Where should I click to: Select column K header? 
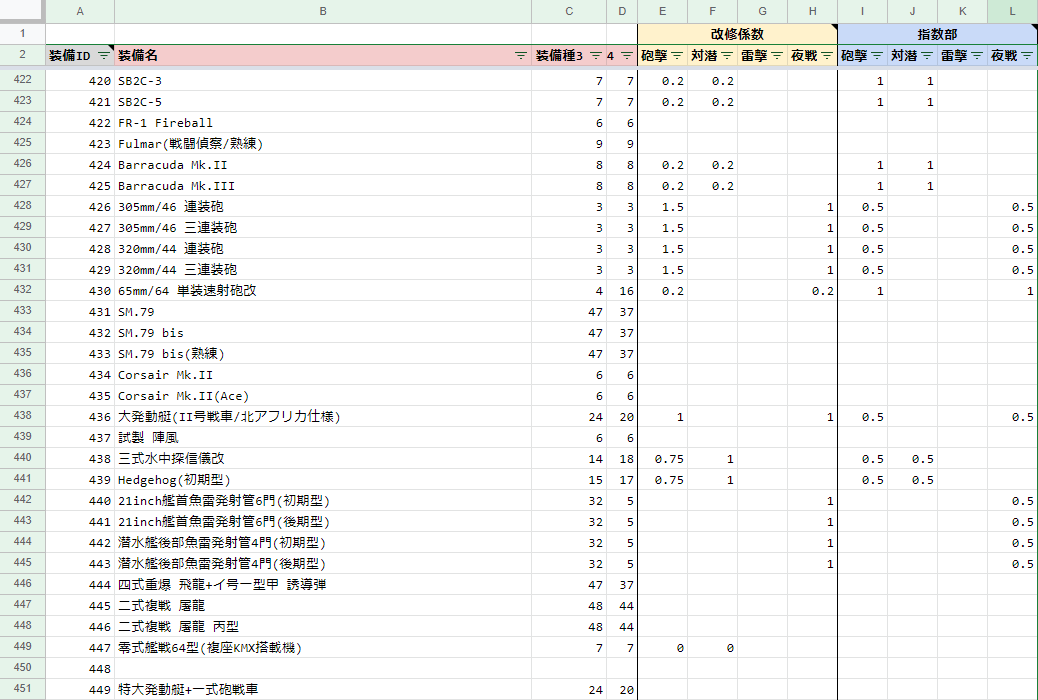pyautogui.click(x=963, y=11)
